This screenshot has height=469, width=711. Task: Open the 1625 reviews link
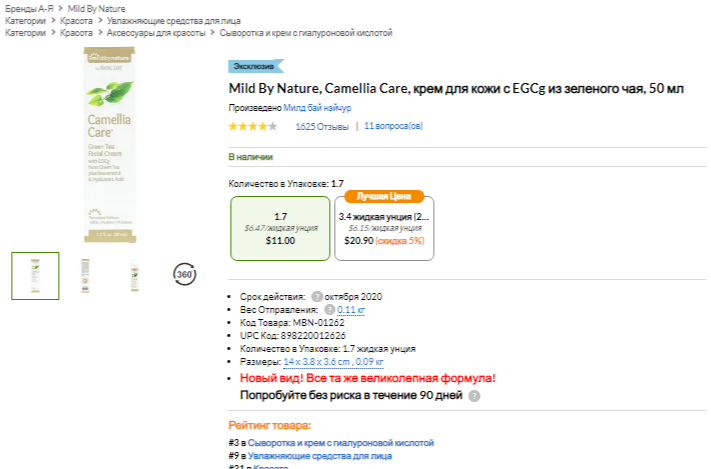point(322,127)
